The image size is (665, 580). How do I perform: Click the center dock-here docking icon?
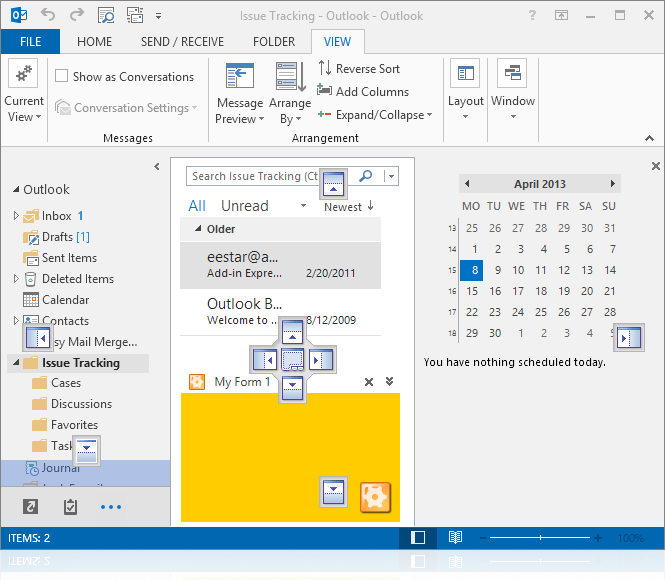click(293, 360)
